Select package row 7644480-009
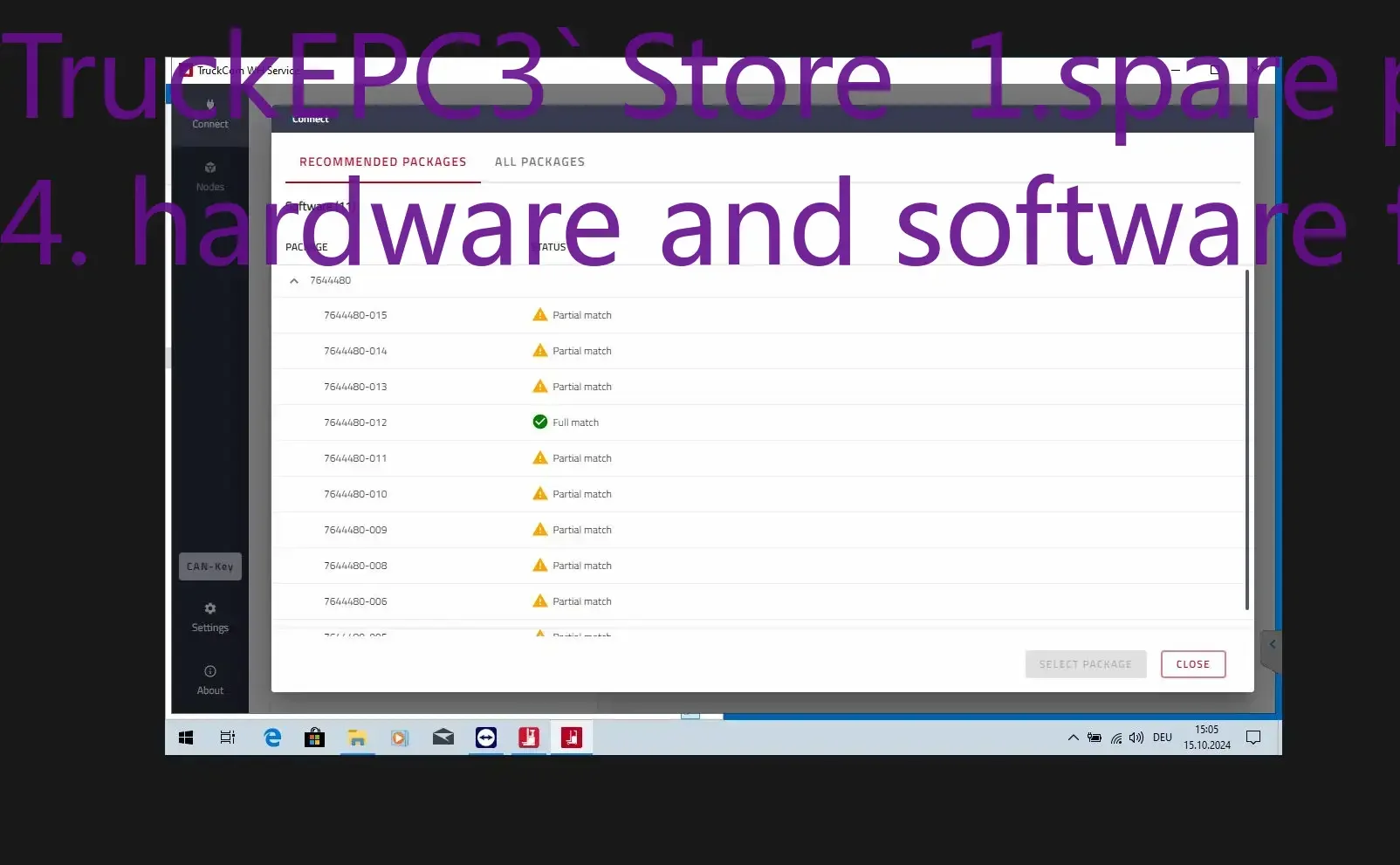 pos(758,530)
